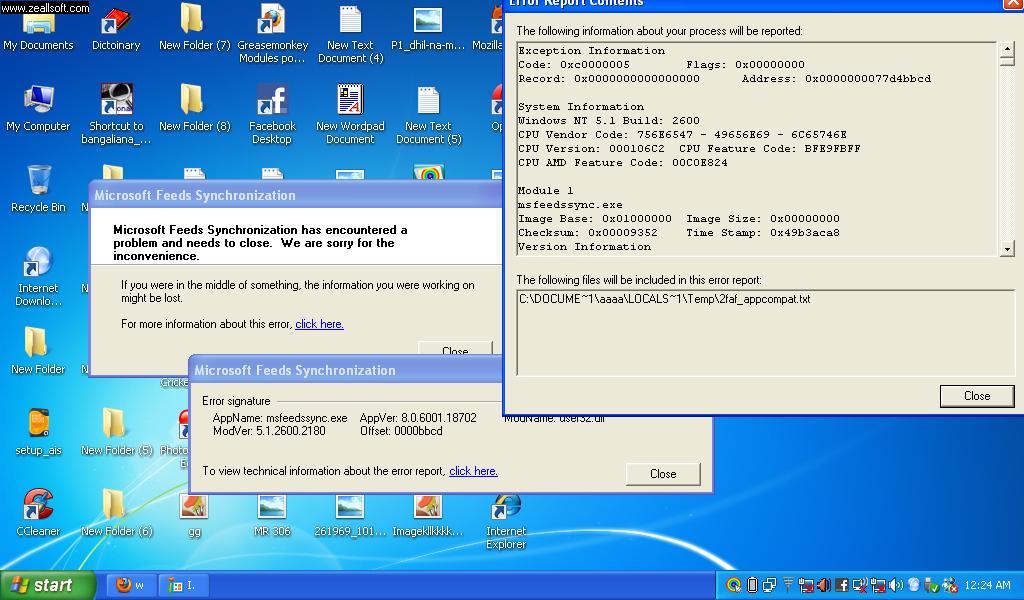This screenshot has width=1024, height=600.
Task: Launch Internet Download Manager shortcut icon
Action: coord(39,277)
